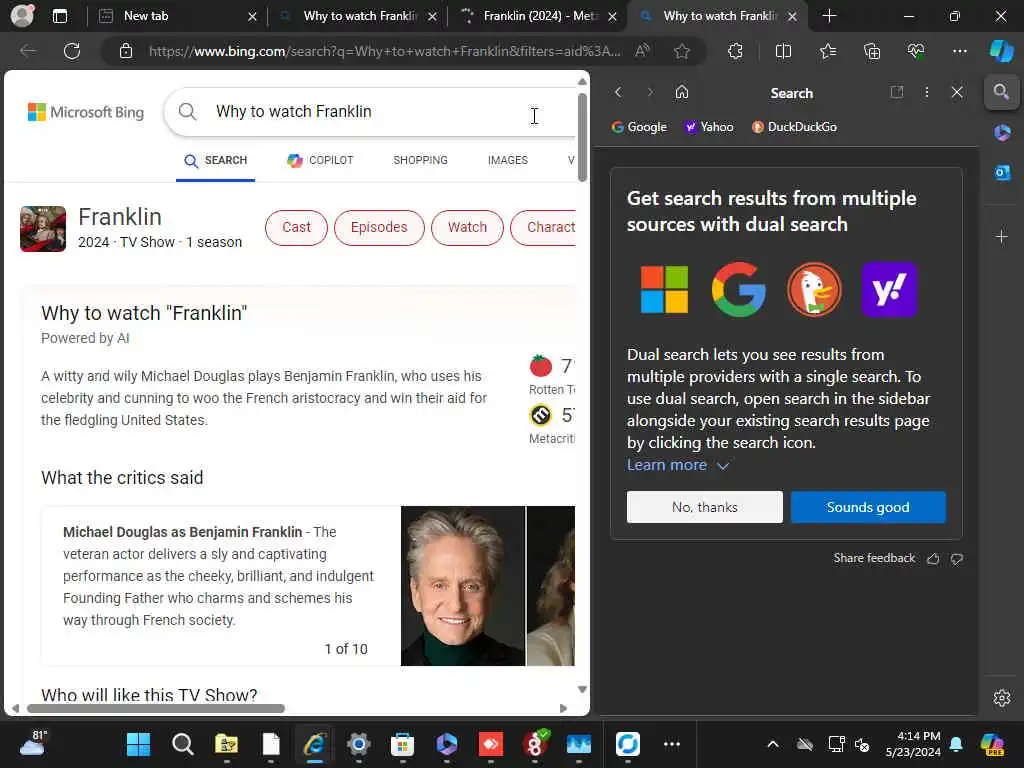Open Browser essentials heart icon
Viewport: 1024px width, 768px height.
(x=916, y=51)
